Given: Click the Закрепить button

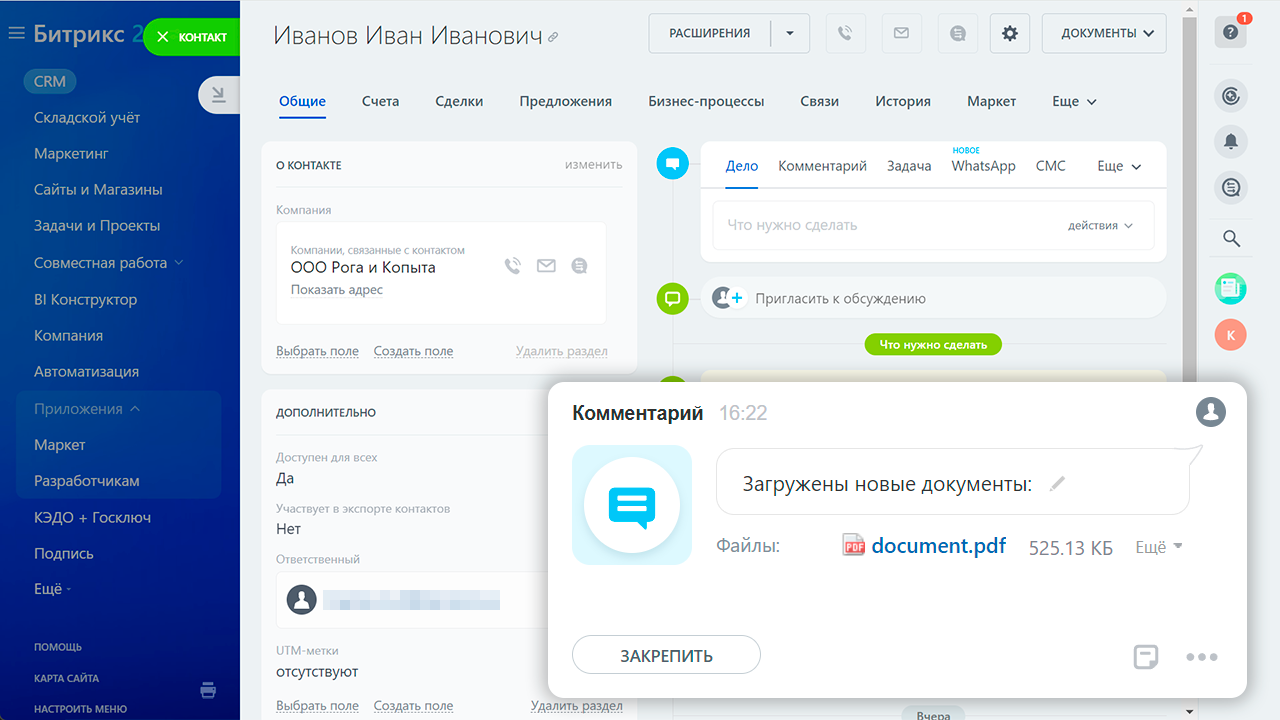Looking at the screenshot, I should (x=666, y=655).
